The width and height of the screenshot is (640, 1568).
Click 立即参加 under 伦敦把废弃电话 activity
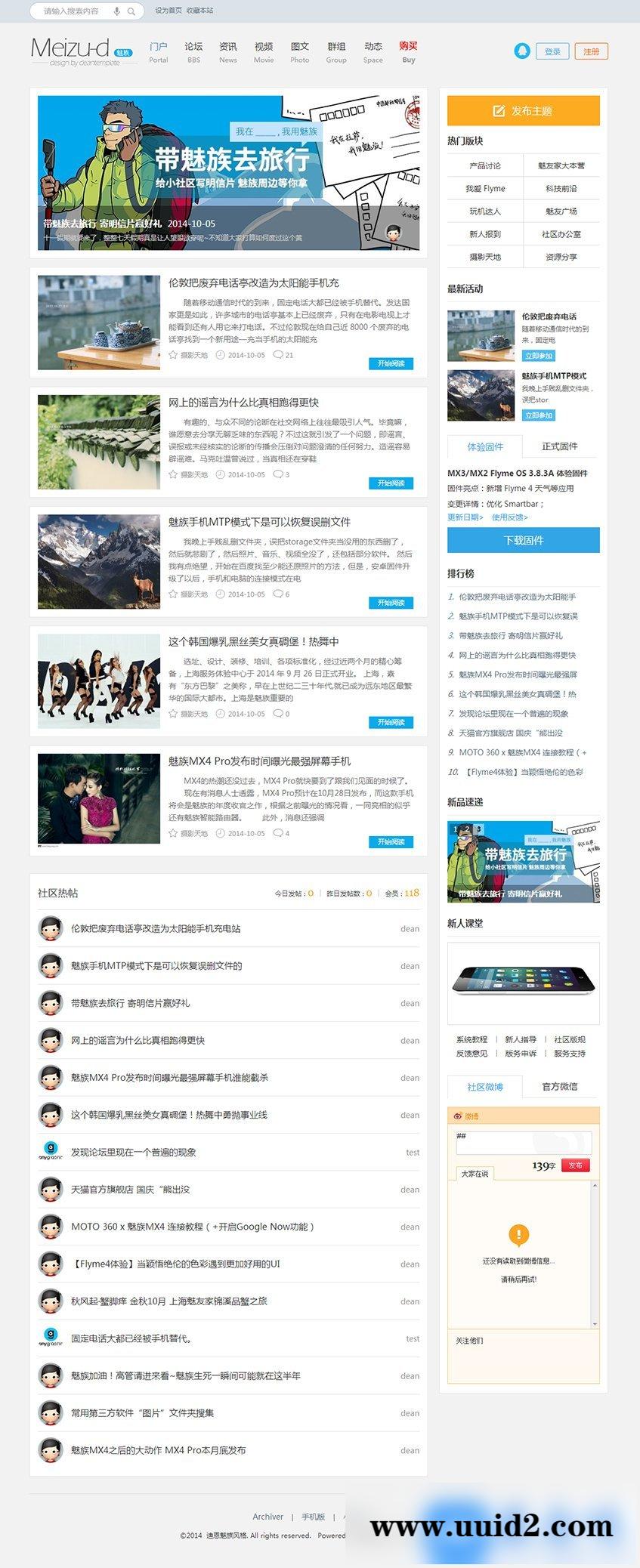click(x=539, y=355)
